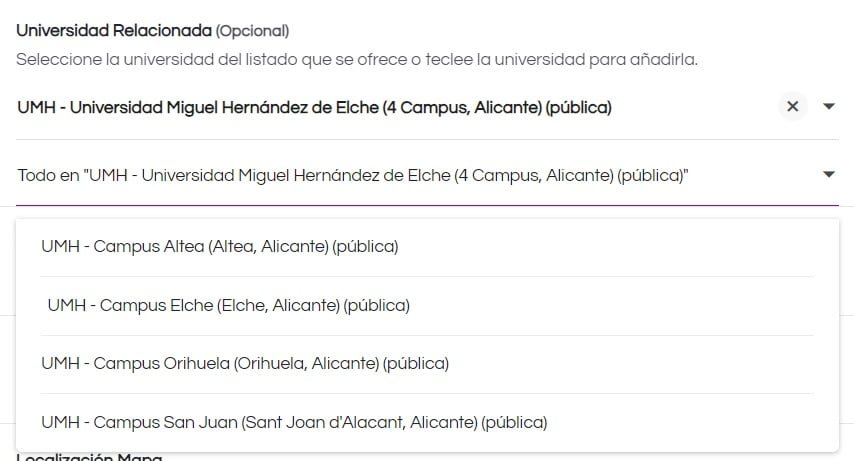
Task: Click '(Sant Joan d'Alacant, Alicante)' in last option
Action: pyautogui.click(x=359, y=422)
